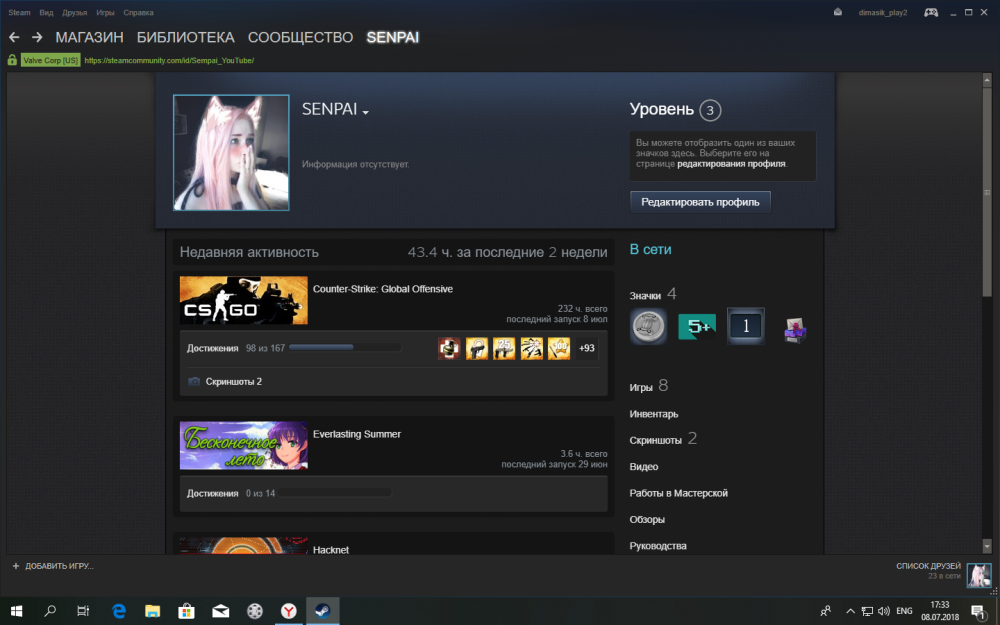Open the CS:GO game banner image
The height and width of the screenshot is (625, 1000).
[244, 300]
